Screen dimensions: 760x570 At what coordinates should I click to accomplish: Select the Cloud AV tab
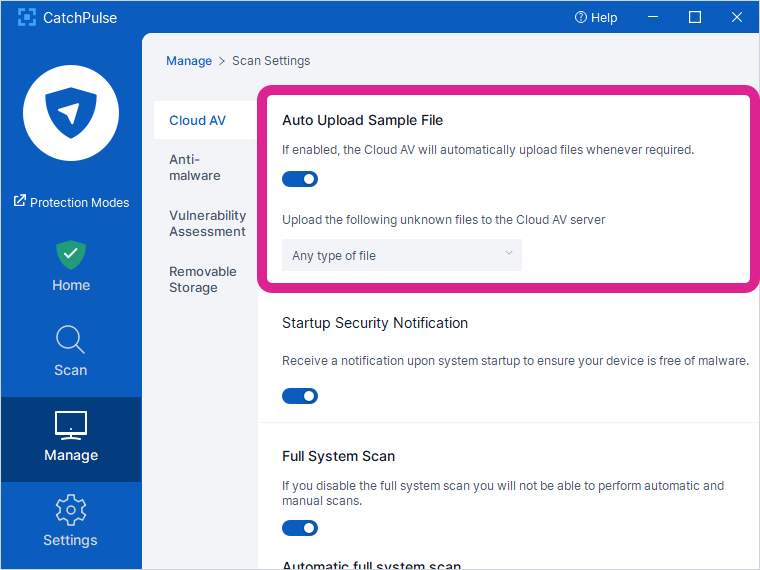(x=205, y=120)
